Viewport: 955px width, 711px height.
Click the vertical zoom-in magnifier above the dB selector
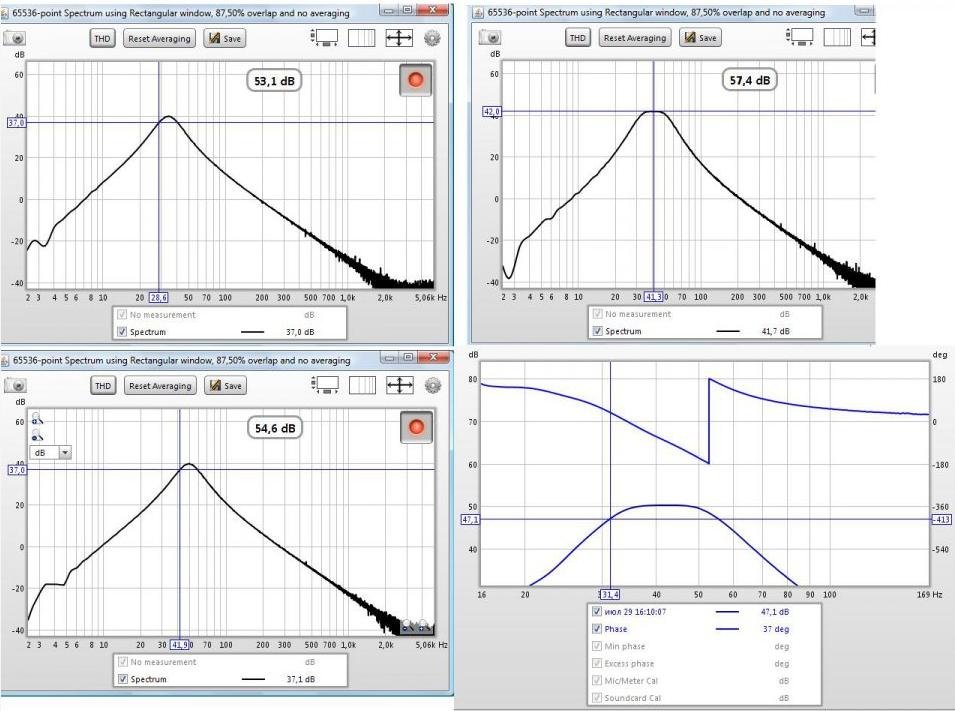coord(37,419)
